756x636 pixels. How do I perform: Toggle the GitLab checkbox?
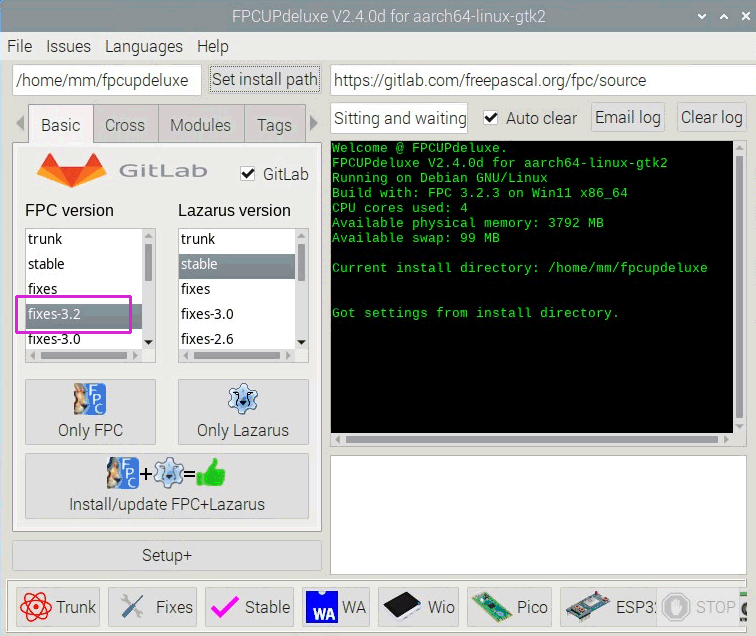(x=248, y=174)
